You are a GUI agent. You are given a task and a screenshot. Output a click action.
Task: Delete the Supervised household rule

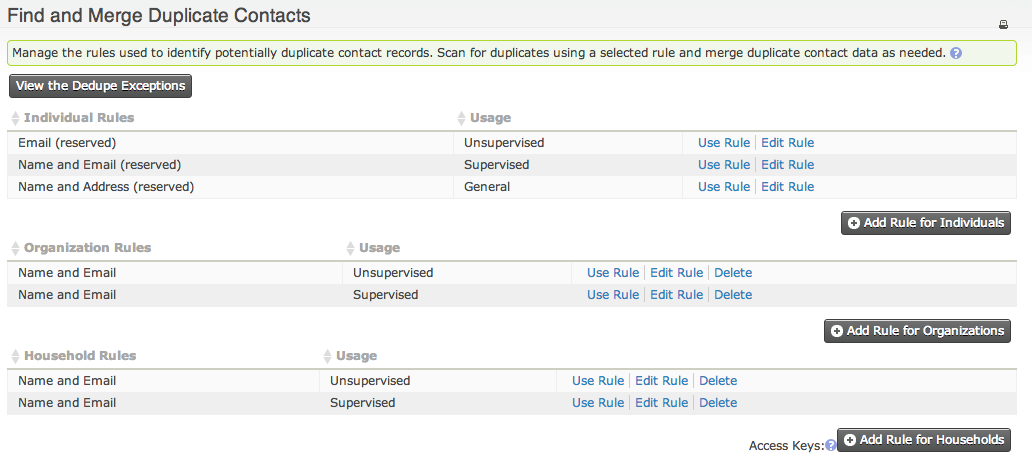click(x=718, y=403)
